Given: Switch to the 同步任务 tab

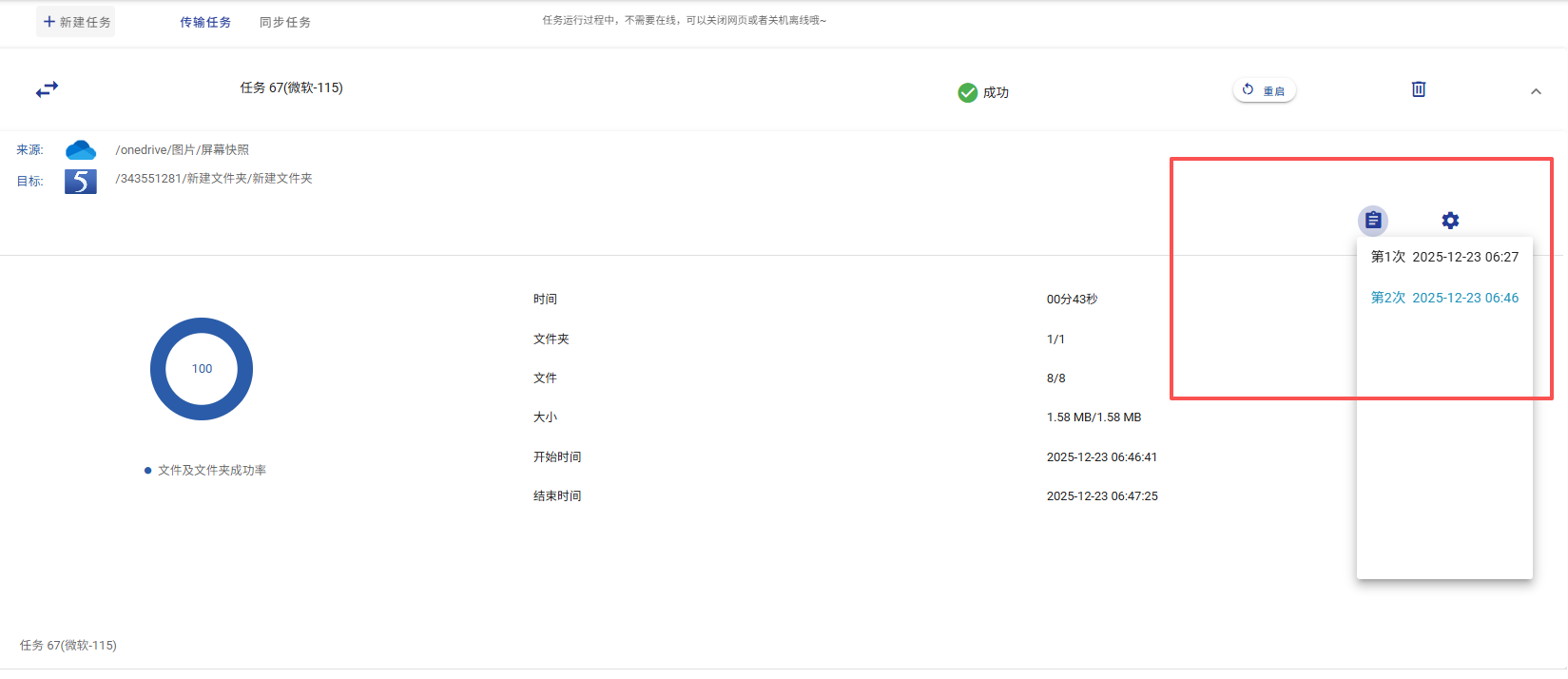Looking at the screenshot, I should [285, 22].
